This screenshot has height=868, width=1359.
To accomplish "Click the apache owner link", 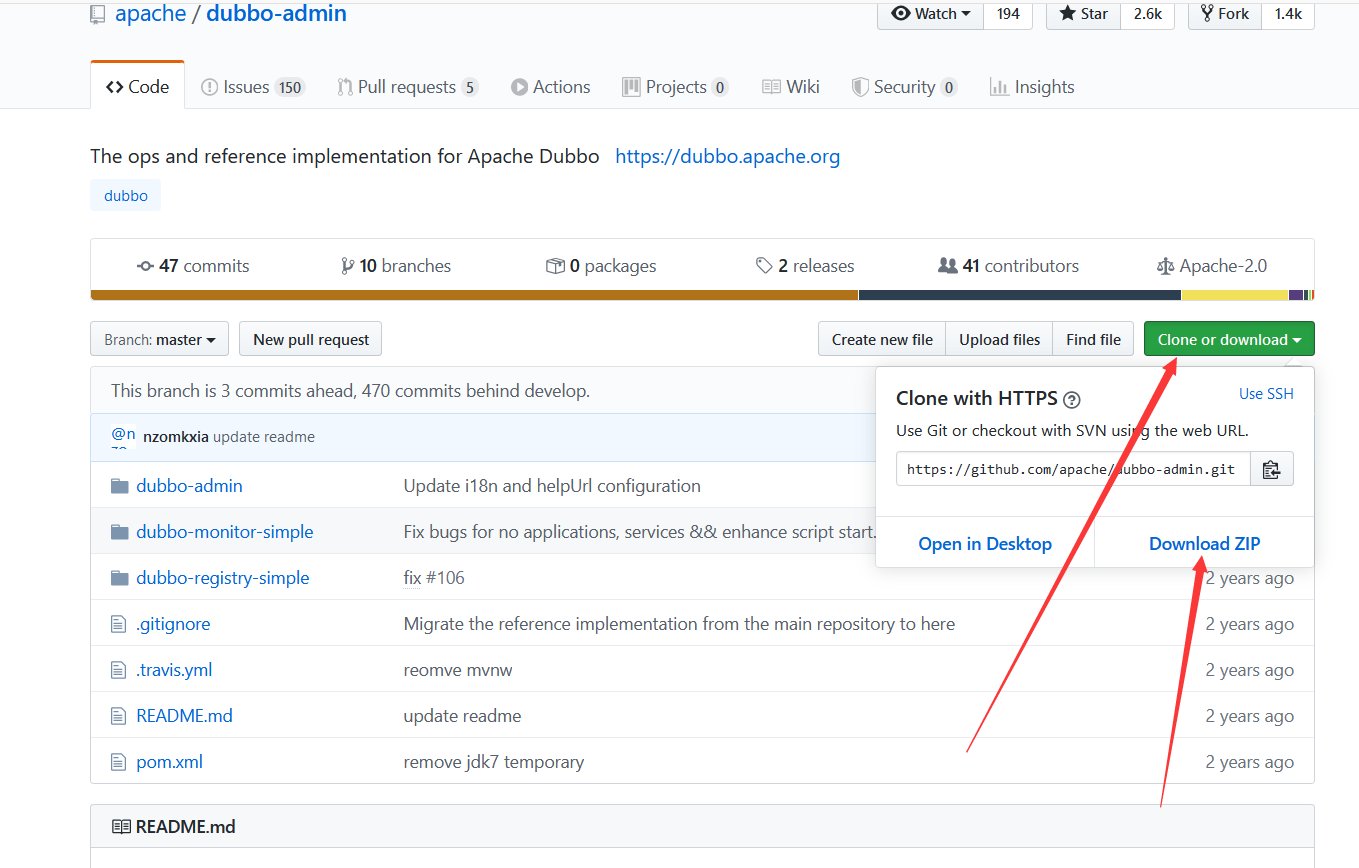I will pos(151,14).
